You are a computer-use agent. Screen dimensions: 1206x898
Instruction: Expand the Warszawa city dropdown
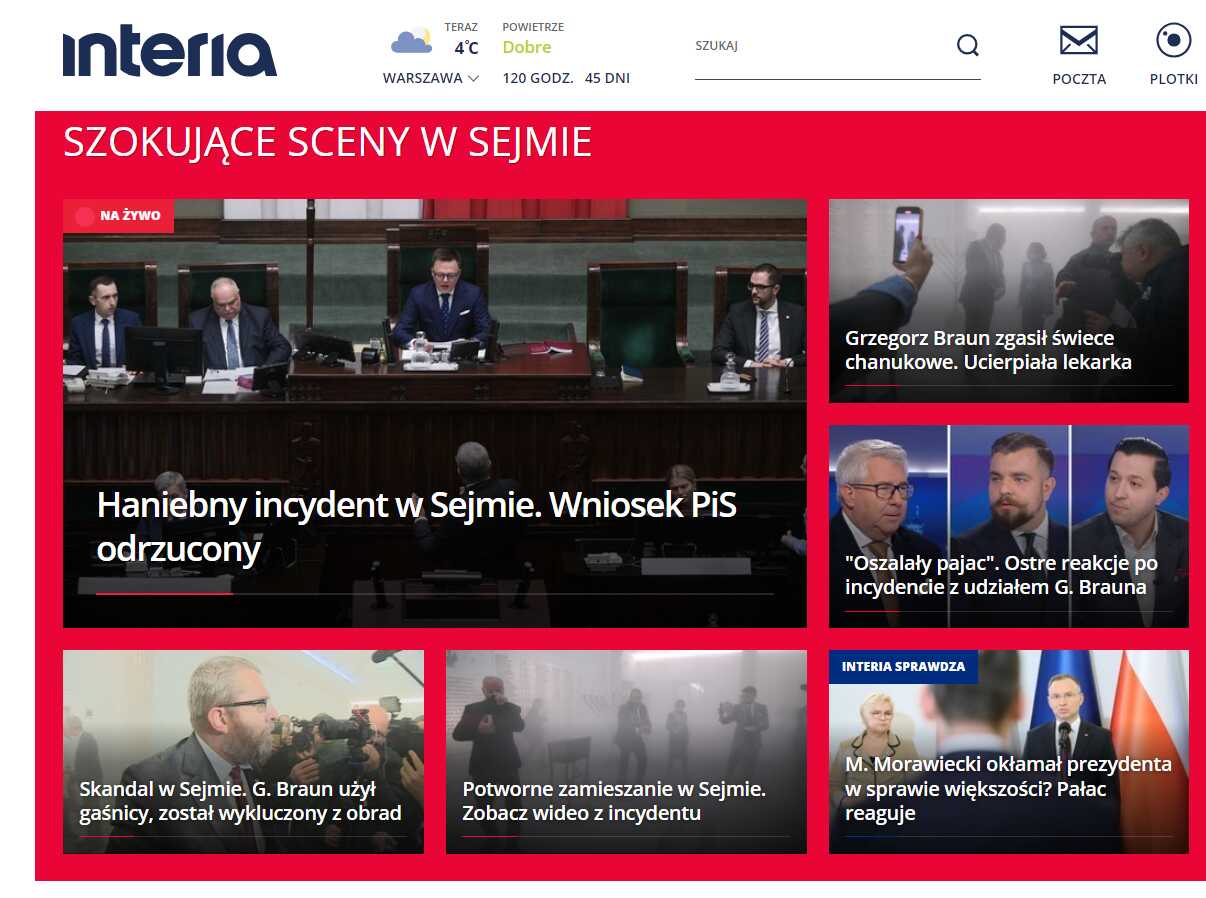point(431,78)
